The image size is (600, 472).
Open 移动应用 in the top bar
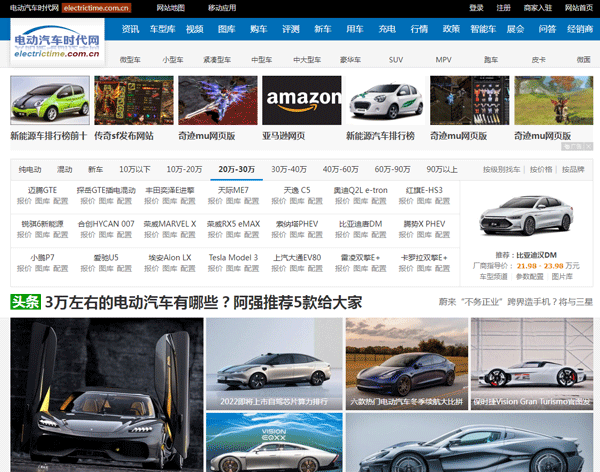(222, 8)
